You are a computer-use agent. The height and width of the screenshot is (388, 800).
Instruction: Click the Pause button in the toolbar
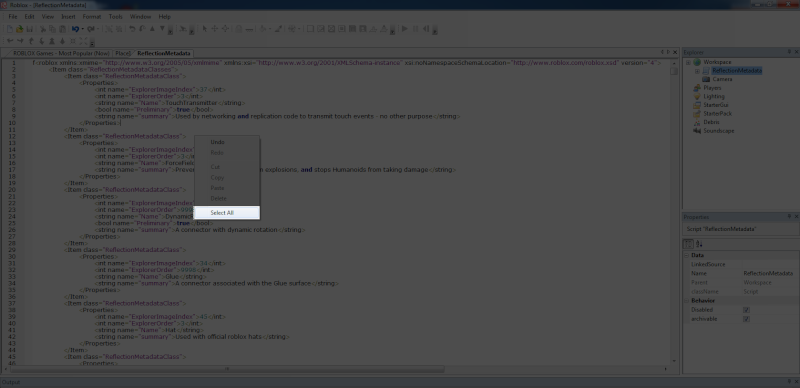(x=415, y=29)
